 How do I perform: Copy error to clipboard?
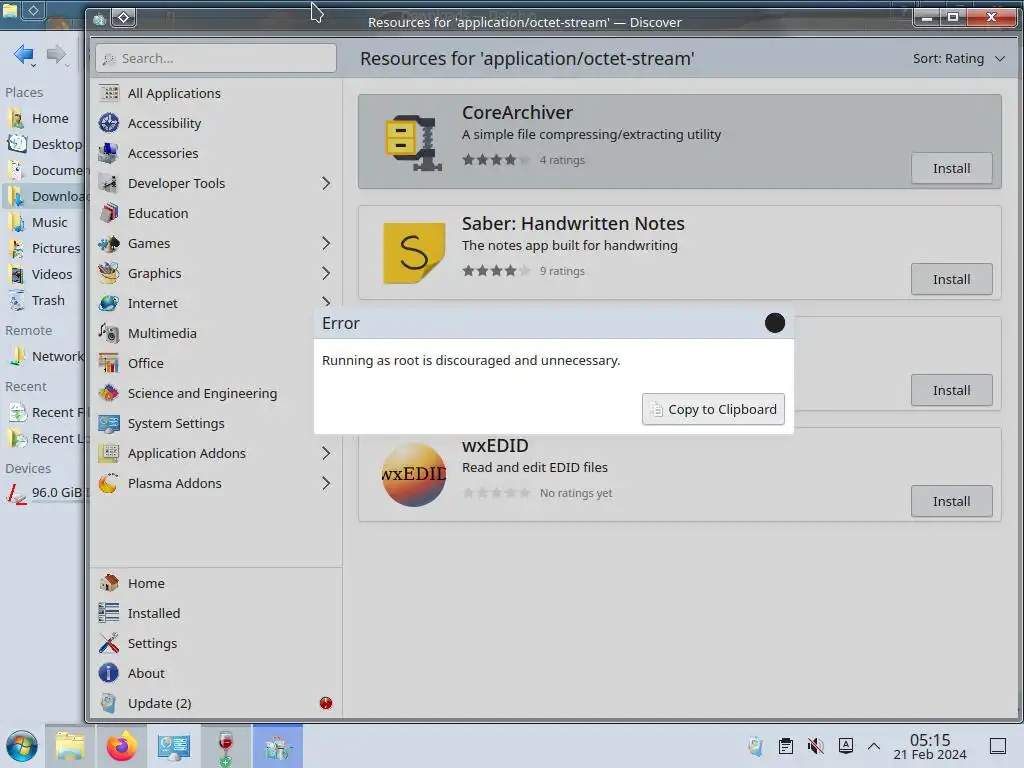click(x=713, y=409)
